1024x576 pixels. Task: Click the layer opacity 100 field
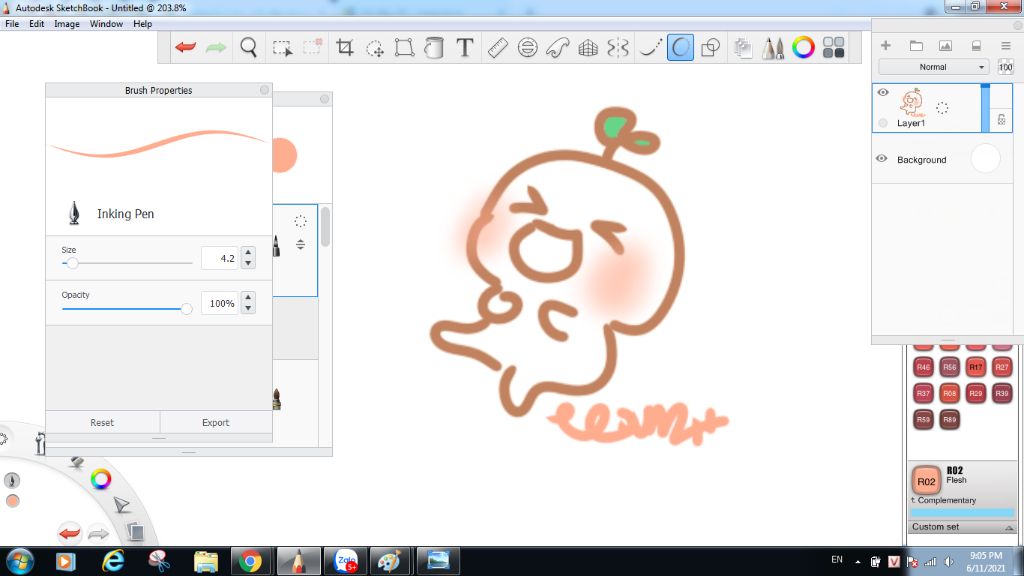1005,67
